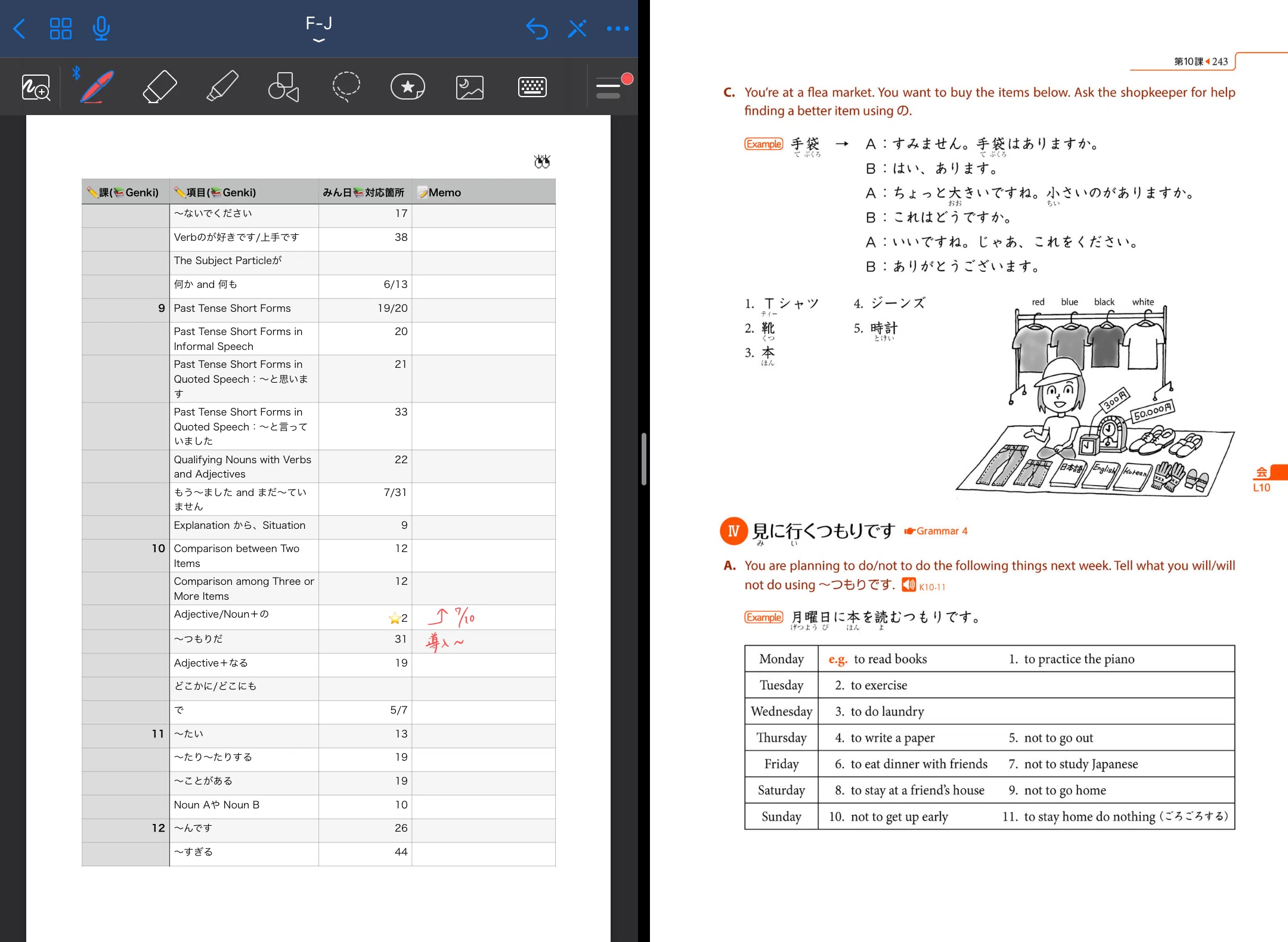Start audio recording with the microphone
1288x942 pixels.
coord(101,29)
